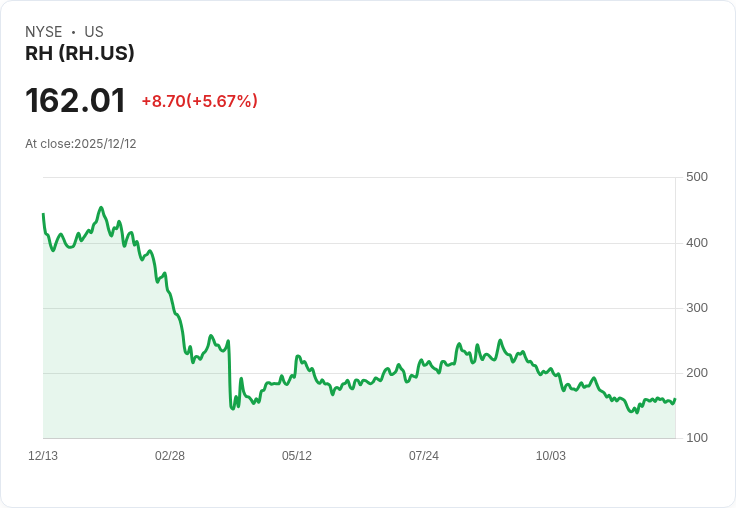
Task: Select the At close 2025/12/12 text
Action: coord(81,144)
